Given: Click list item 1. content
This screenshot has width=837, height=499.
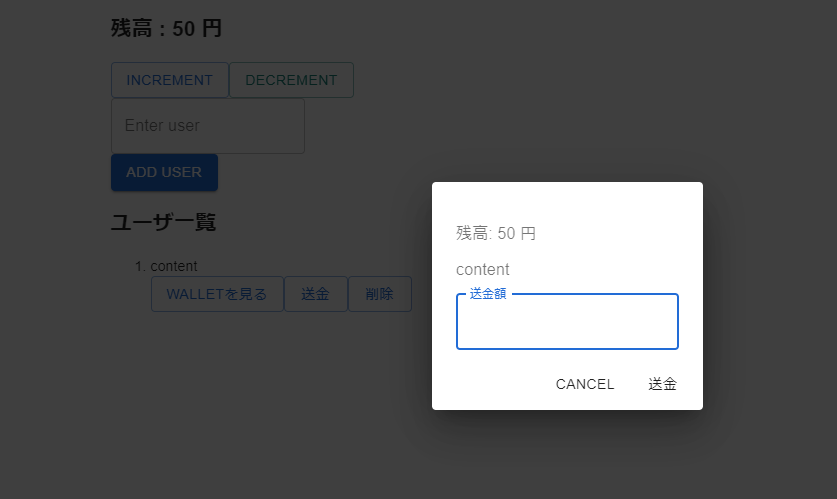Looking at the screenshot, I should (166, 266).
